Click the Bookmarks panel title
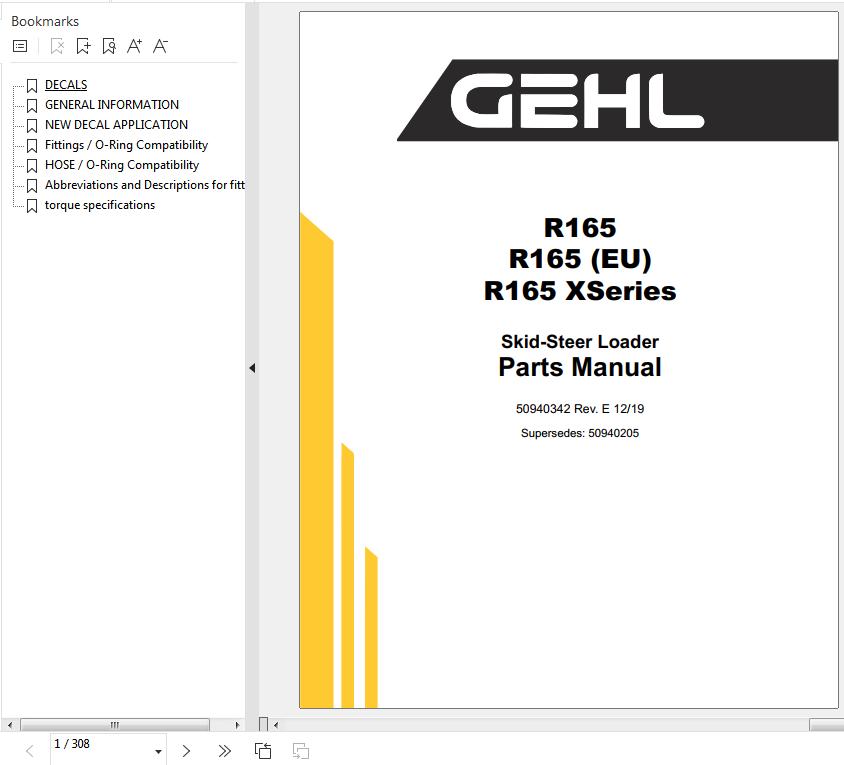Image resolution: width=844 pixels, height=765 pixels. pyautogui.click(x=45, y=21)
